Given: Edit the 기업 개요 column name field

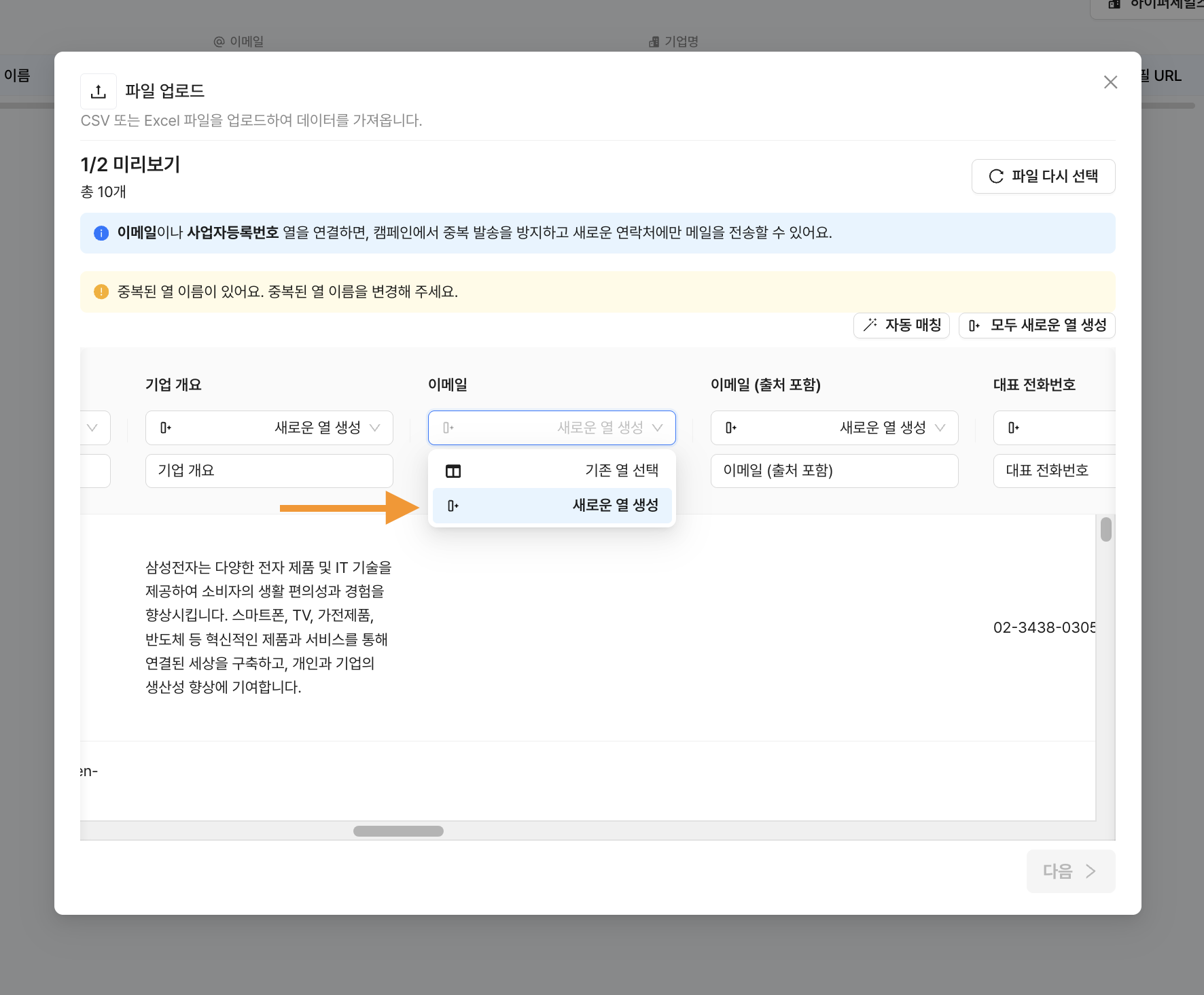Looking at the screenshot, I should click(269, 471).
